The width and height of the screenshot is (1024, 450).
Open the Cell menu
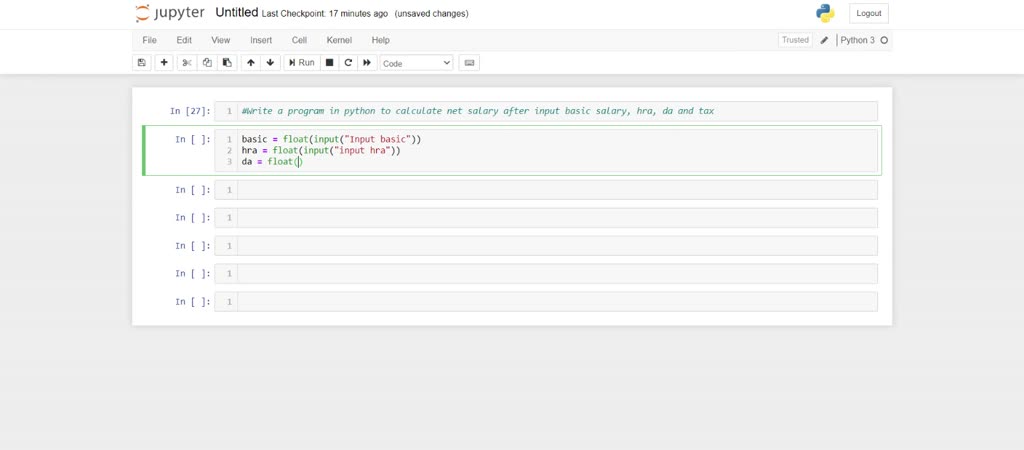299,40
